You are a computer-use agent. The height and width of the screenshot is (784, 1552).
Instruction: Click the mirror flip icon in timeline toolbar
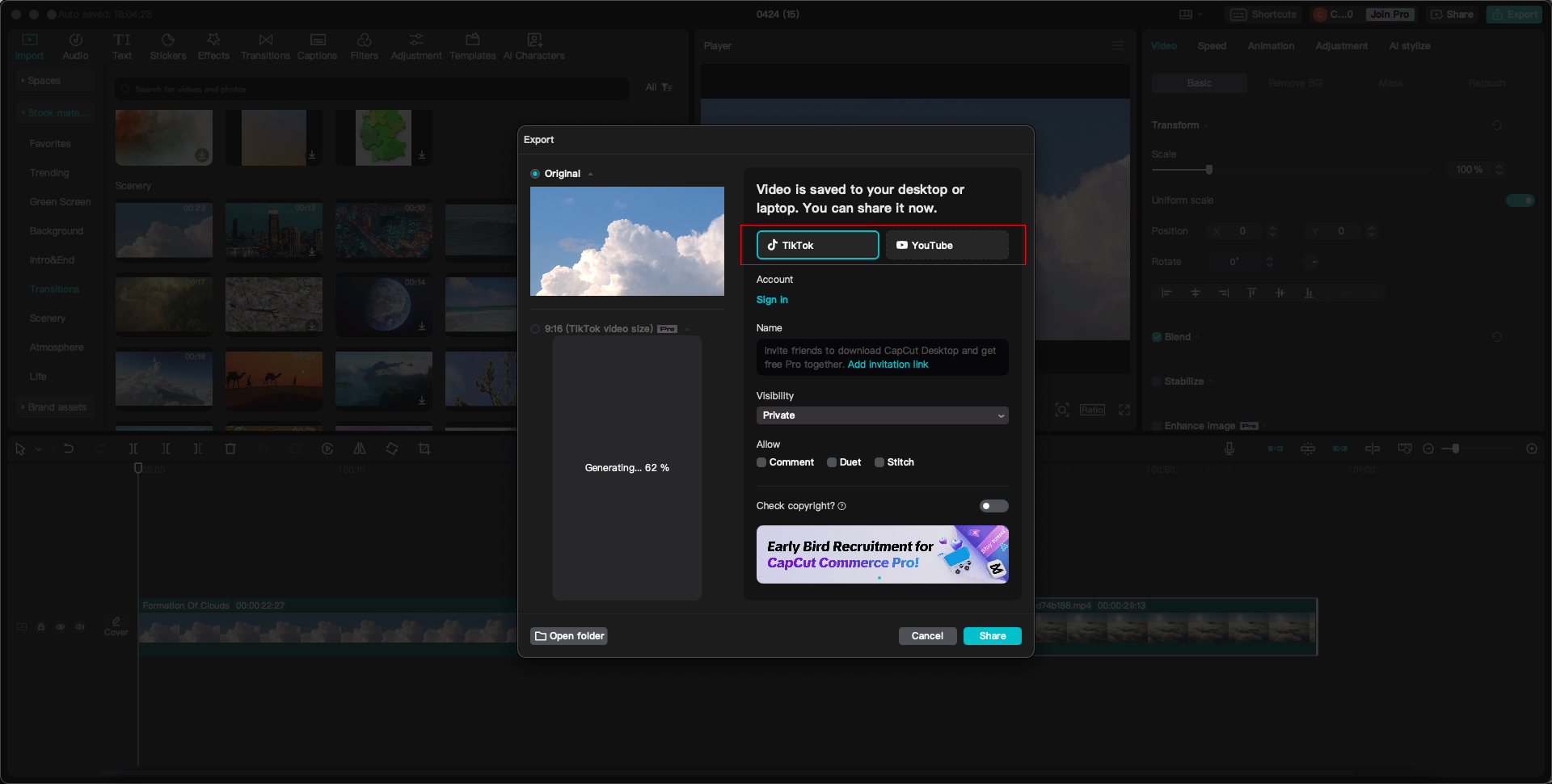(360, 449)
